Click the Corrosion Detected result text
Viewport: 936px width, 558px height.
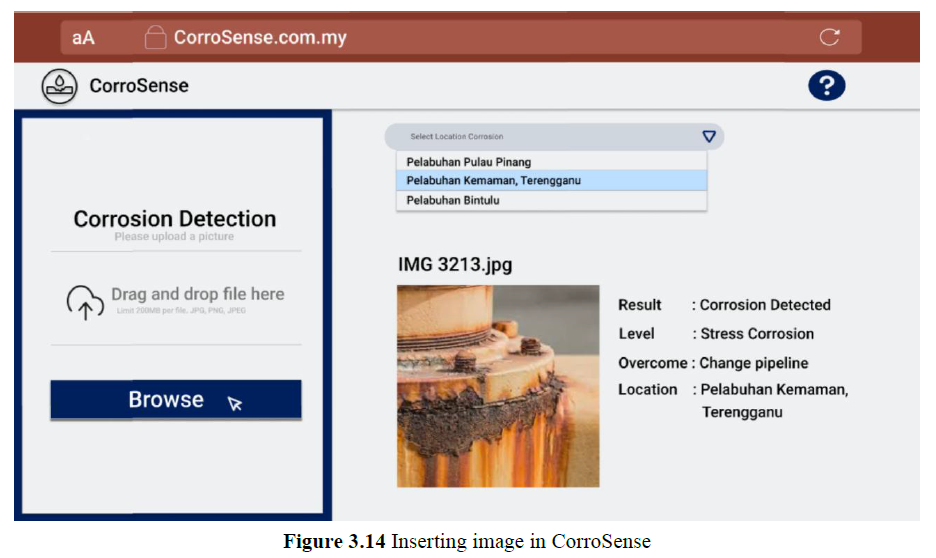click(765, 305)
